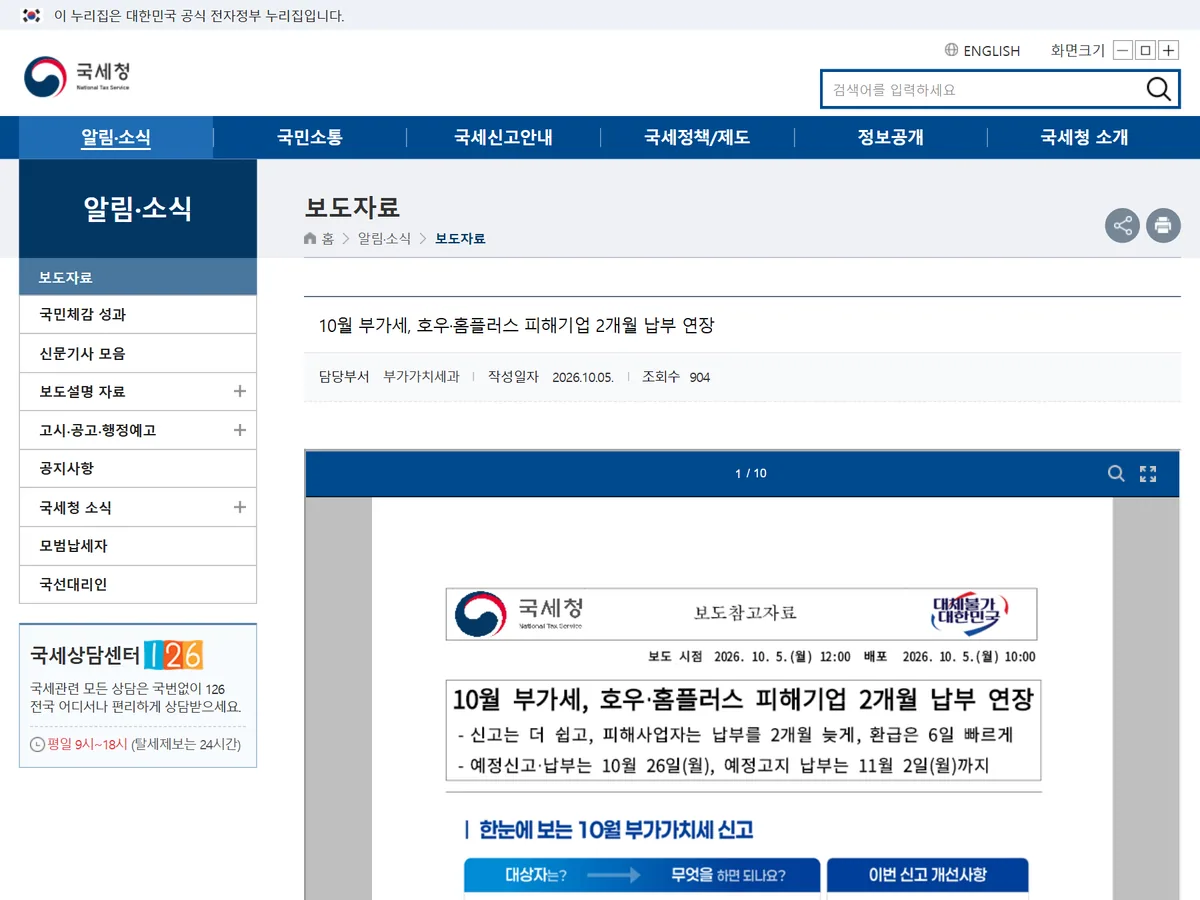Click the globe icon next to ENGLISH
1200x900 pixels.
pyautogui.click(x=951, y=50)
